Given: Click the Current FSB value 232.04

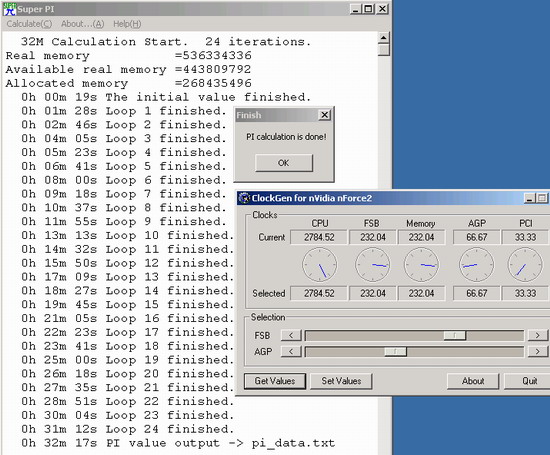Looking at the screenshot, I should pyautogui.click(x=373, y=237).
